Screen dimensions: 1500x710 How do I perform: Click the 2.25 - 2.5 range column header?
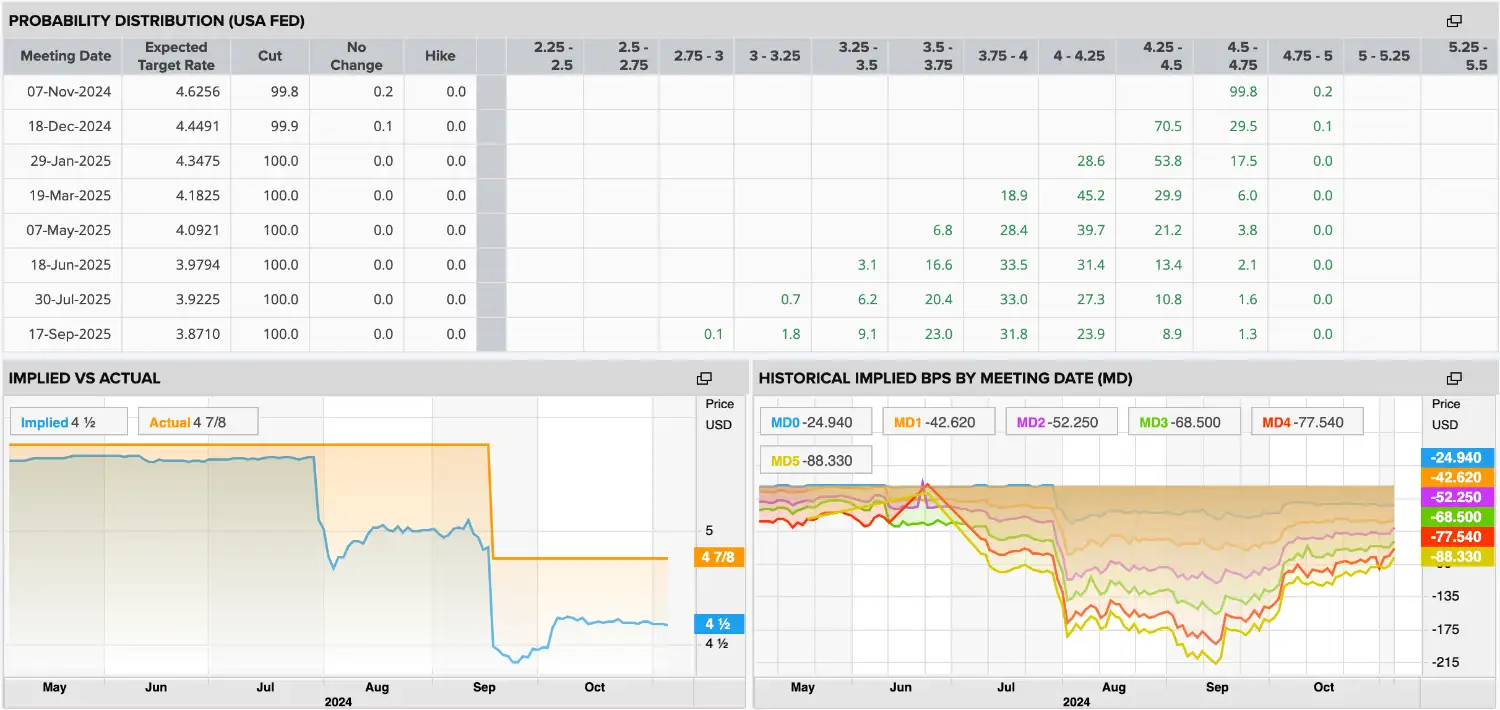[546, 56]
